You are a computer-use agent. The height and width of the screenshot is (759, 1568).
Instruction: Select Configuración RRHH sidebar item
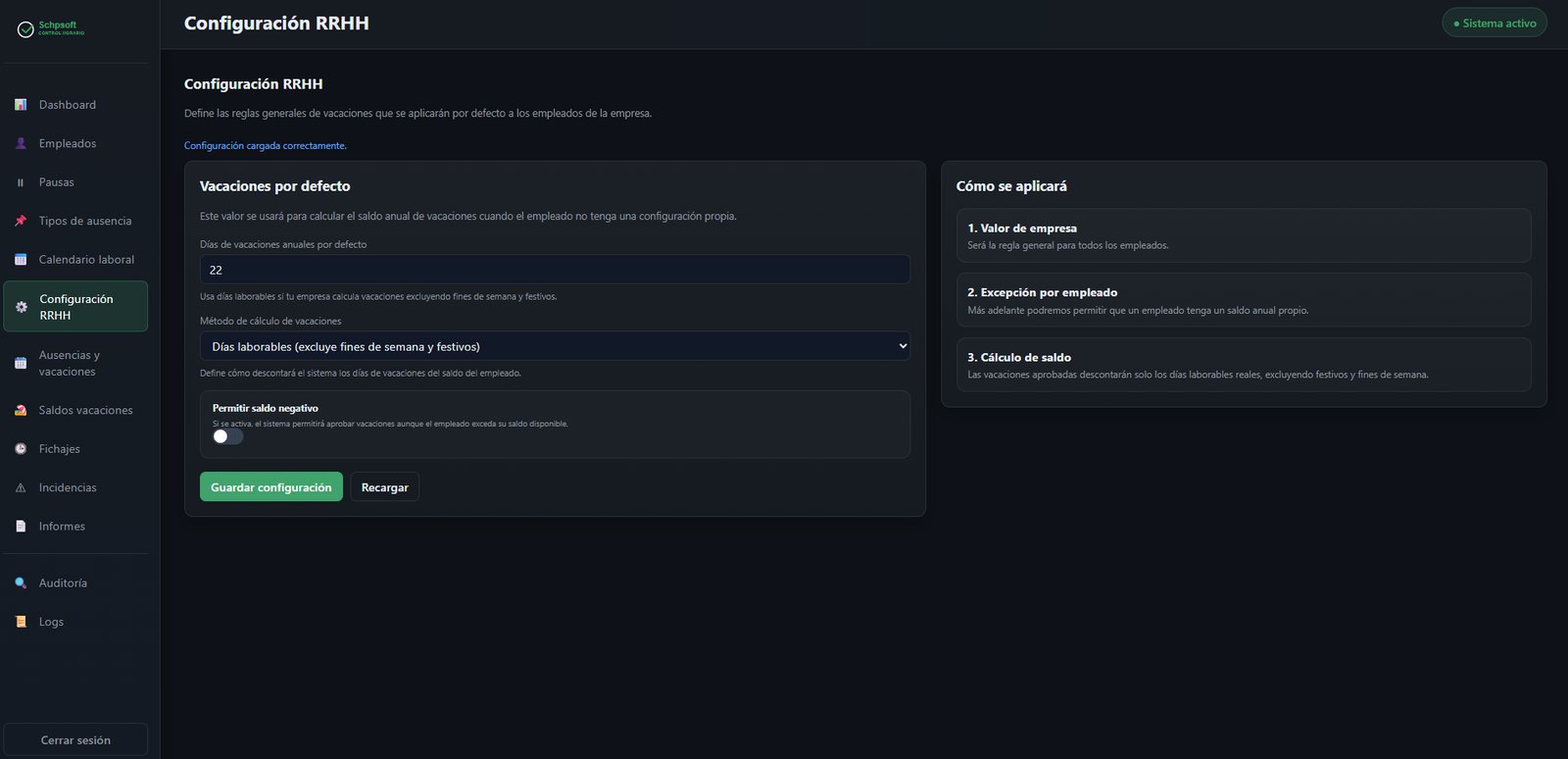pyautogui.click(x=75, y=307)
